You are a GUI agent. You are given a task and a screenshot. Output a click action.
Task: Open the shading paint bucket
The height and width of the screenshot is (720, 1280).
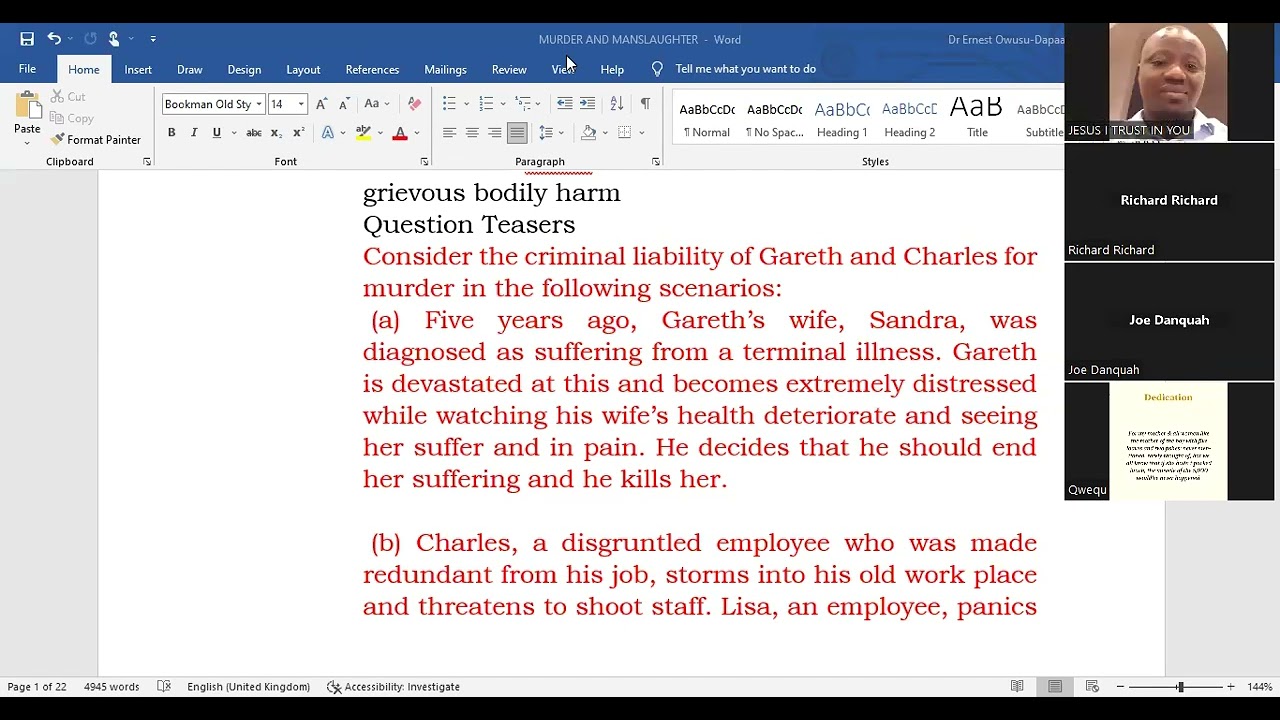click(589, 133)
